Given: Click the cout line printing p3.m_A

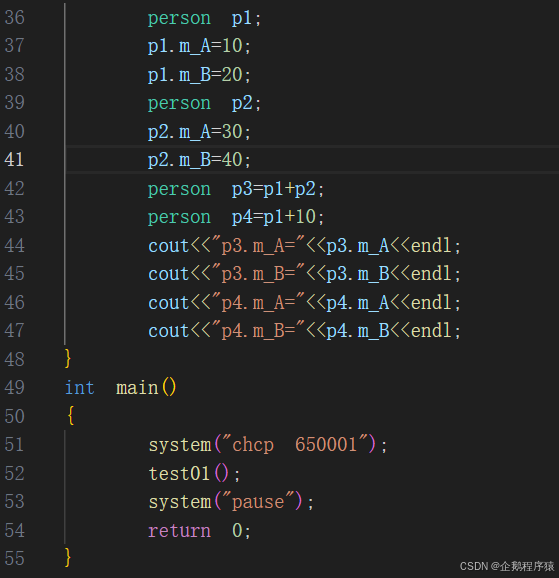Looking at the screenshot, I should pos(304,246).
